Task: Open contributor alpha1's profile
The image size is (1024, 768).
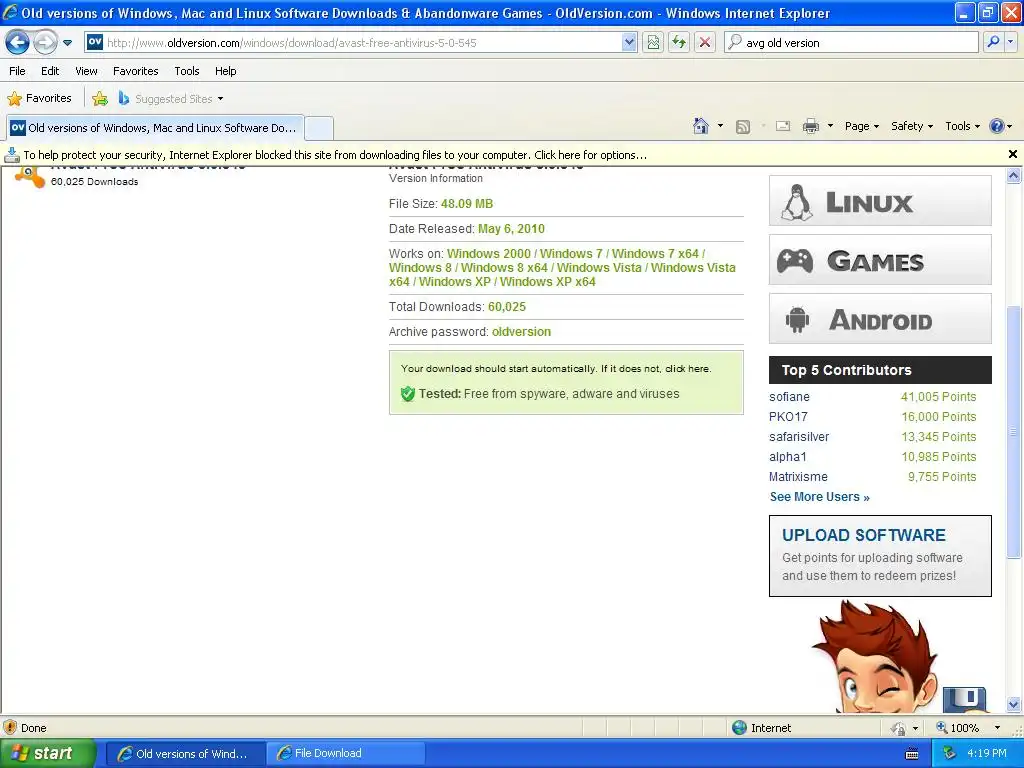Action: 788,457
